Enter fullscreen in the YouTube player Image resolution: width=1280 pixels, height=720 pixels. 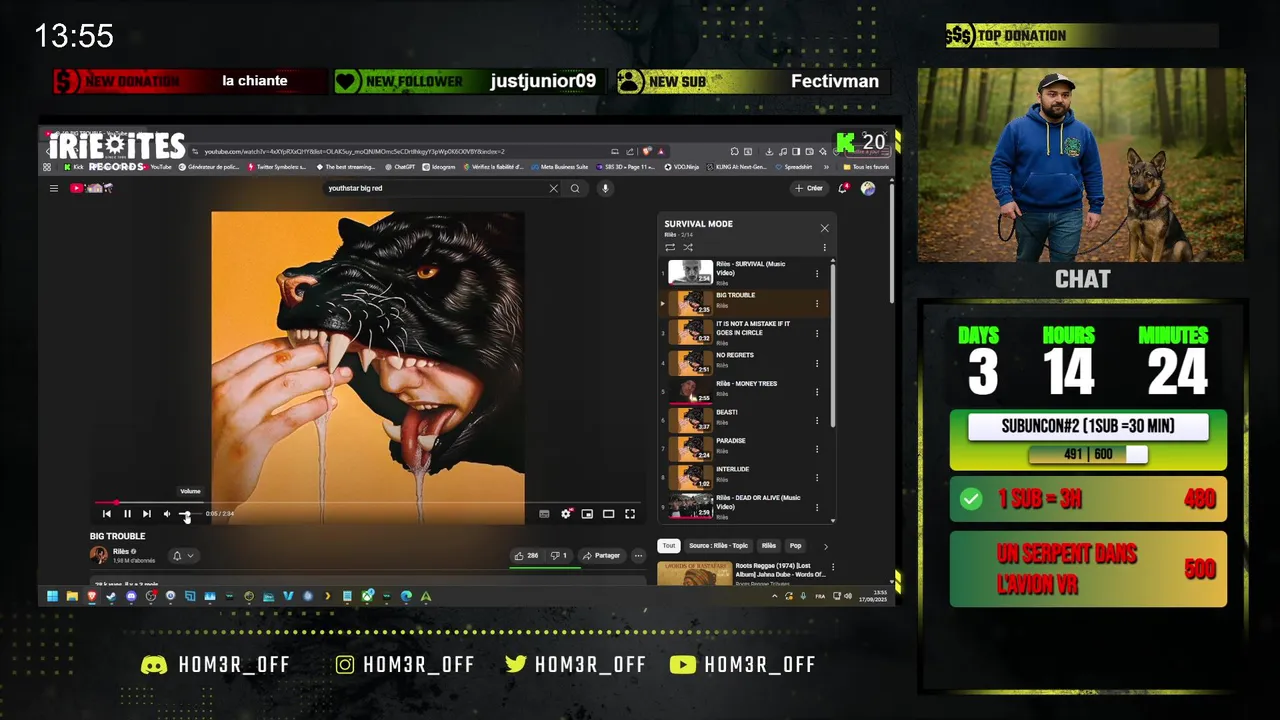click(630, 514)
